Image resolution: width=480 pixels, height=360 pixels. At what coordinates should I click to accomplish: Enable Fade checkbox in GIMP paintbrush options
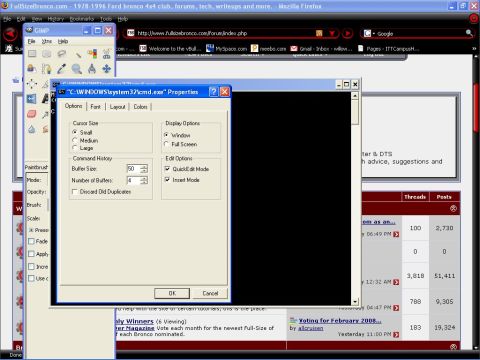click(31, 241)
